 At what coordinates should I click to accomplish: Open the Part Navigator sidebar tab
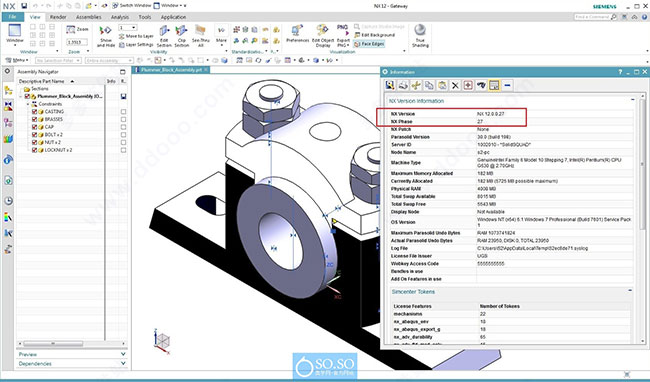(8, 123)
